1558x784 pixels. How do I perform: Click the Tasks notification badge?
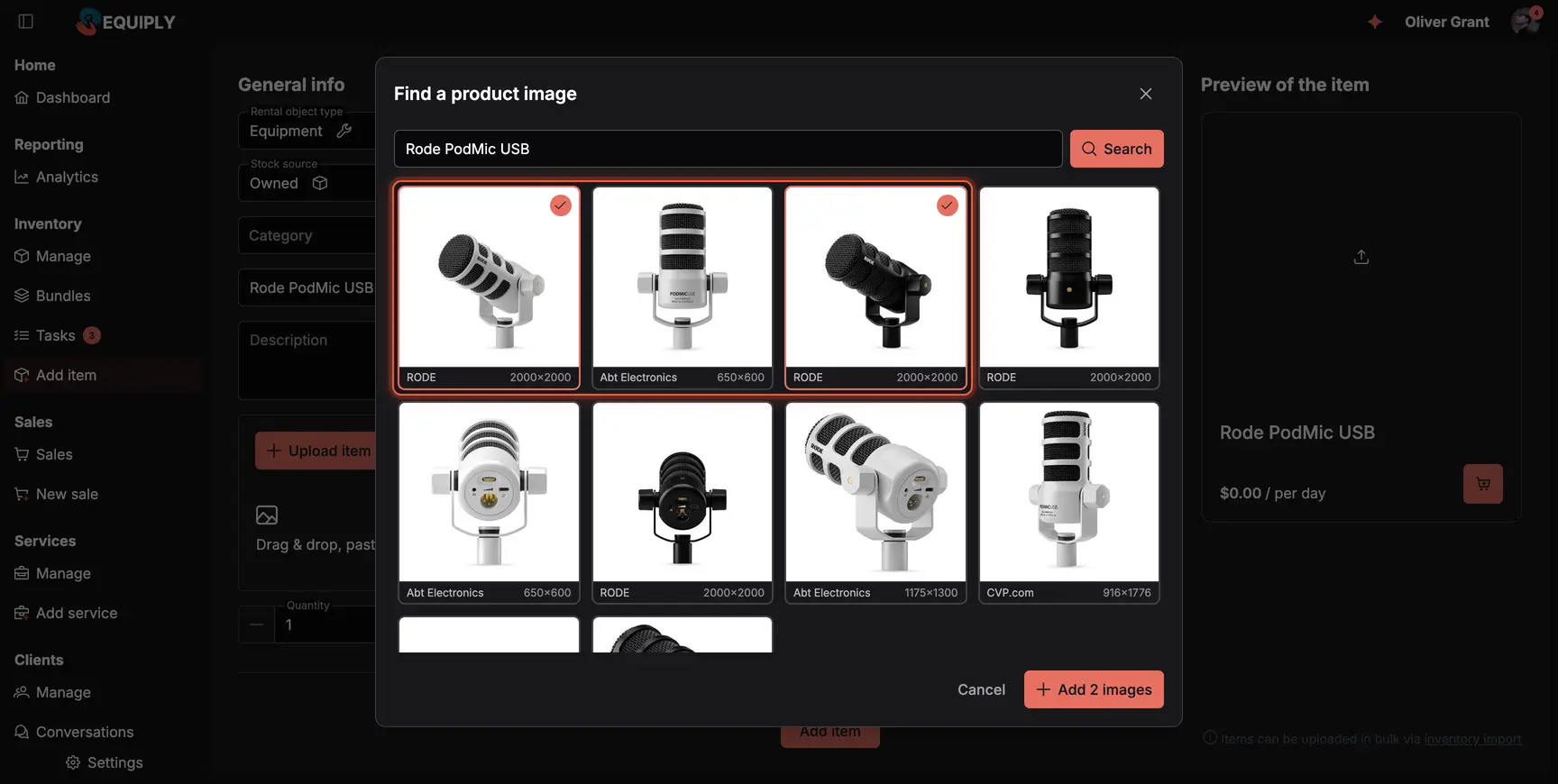[x=92, y=335]
